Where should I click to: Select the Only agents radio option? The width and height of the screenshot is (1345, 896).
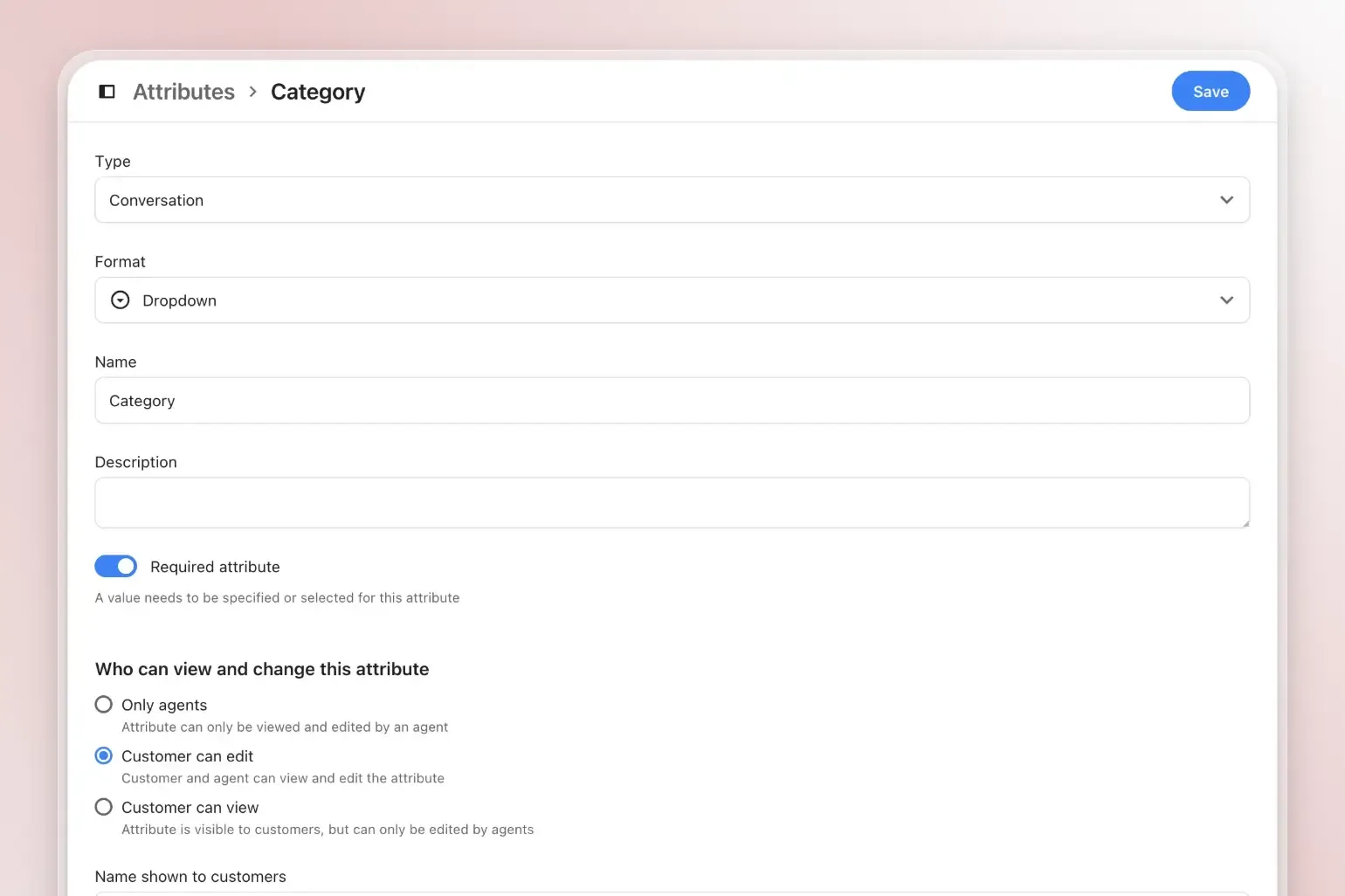[x=104, y=705]
